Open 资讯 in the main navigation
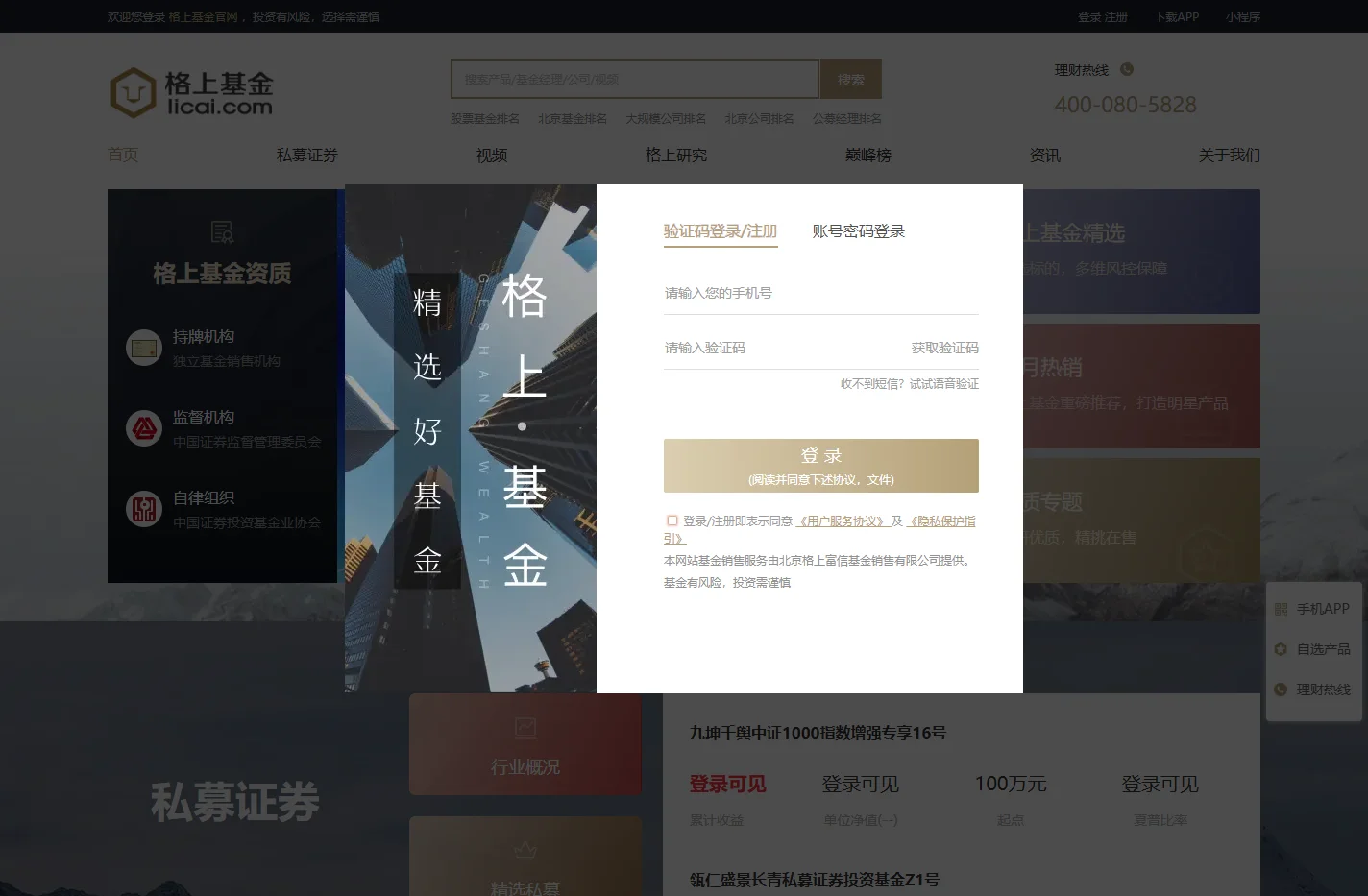The width and height of the screenshot is (1368, 896). click(1045, 156)
